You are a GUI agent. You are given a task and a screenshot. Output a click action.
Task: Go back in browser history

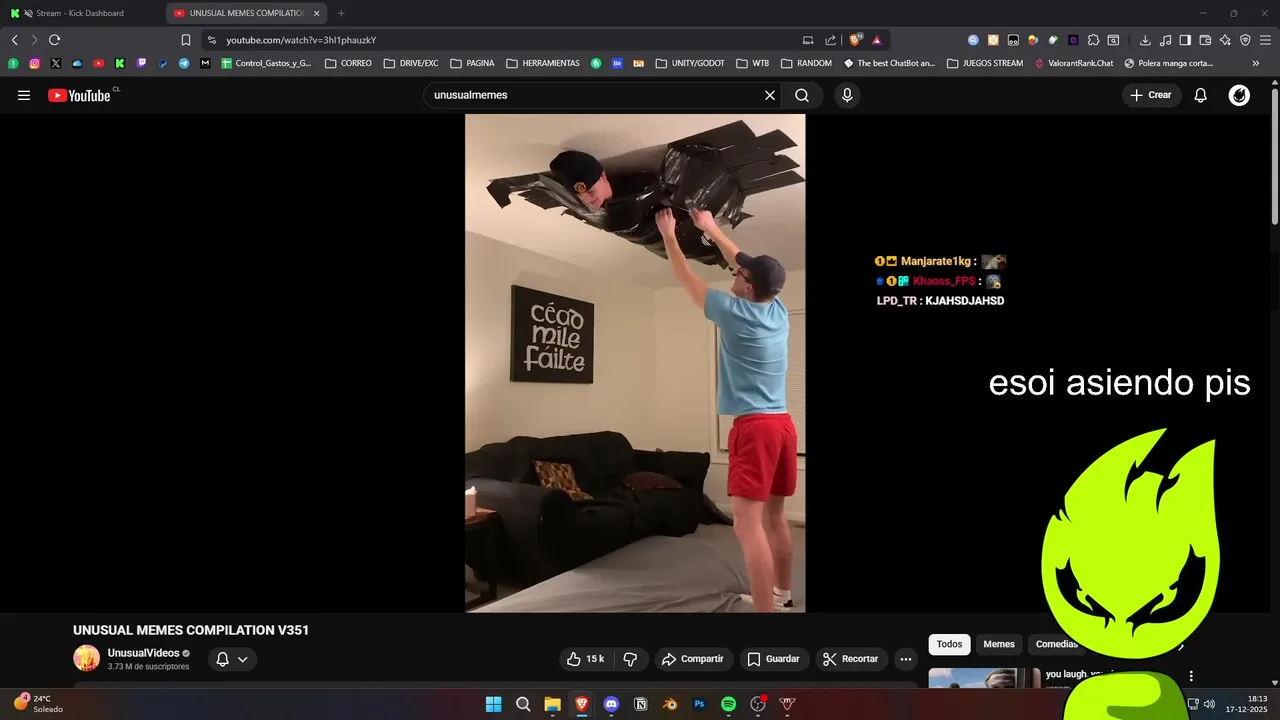coord(15,40)
